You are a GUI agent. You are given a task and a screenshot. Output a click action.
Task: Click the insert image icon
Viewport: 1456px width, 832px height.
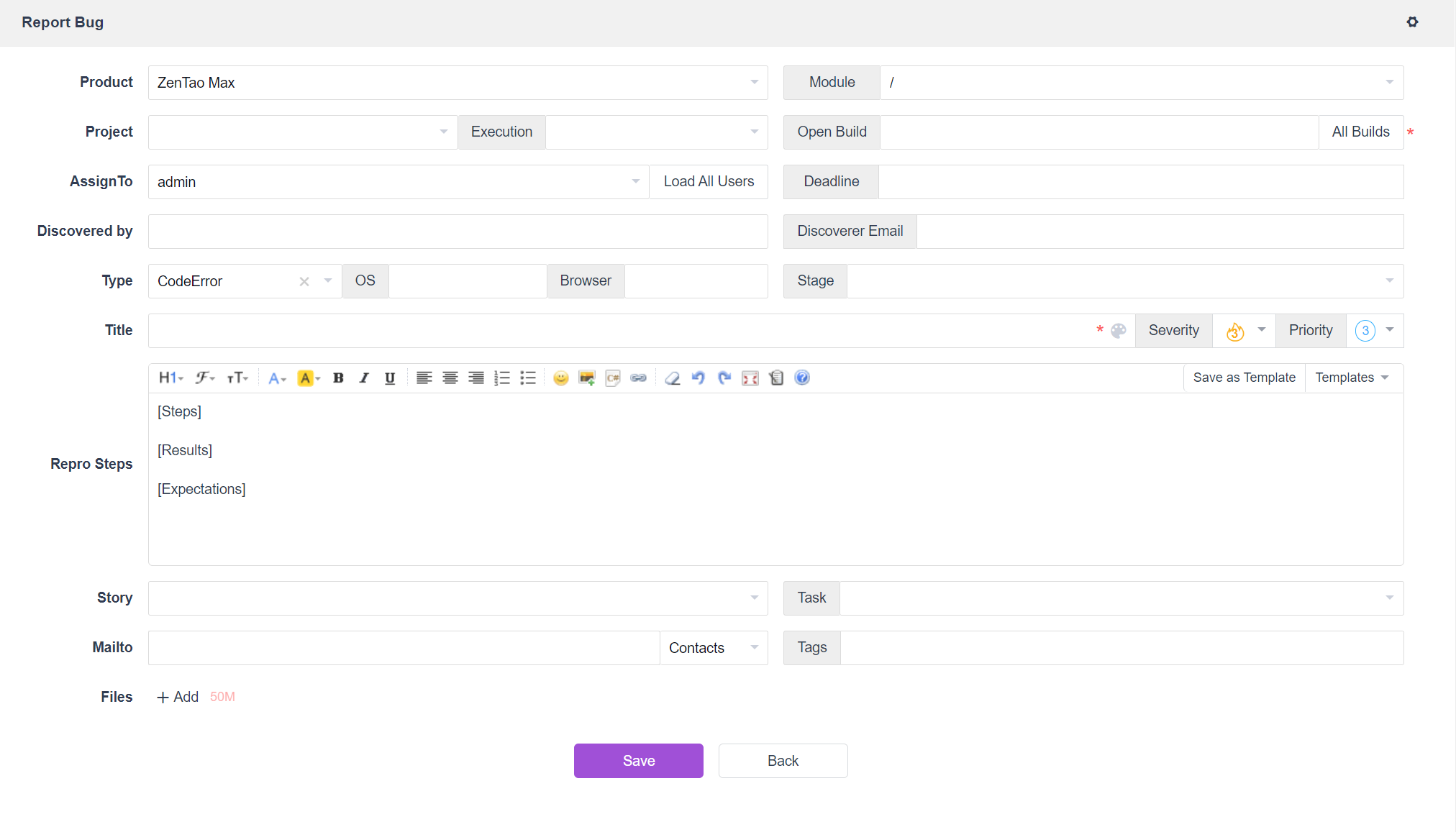[587, 378]
